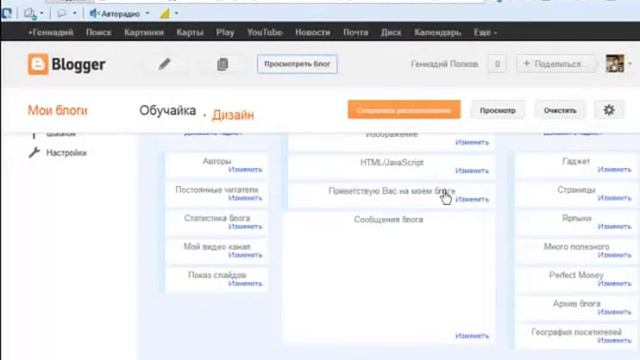Screen dimensions: 640x360
Task: Click the orange save layout button
Action: 404,110
